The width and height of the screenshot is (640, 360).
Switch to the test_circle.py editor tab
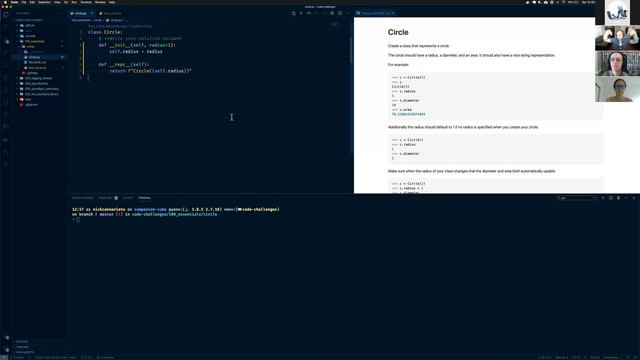pyautogui.click(x=112, y=13)
